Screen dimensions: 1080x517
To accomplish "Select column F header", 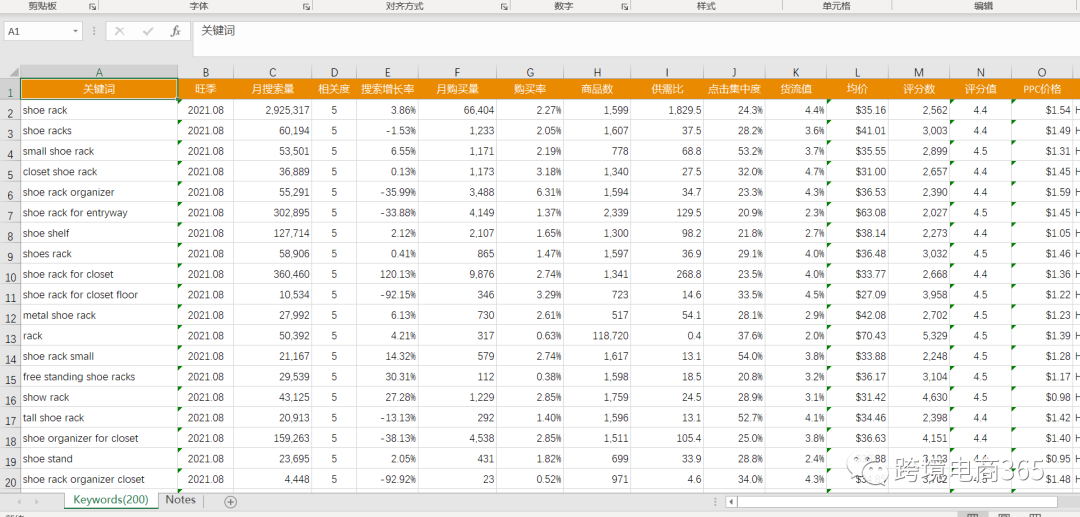I will tap(457, 72).
